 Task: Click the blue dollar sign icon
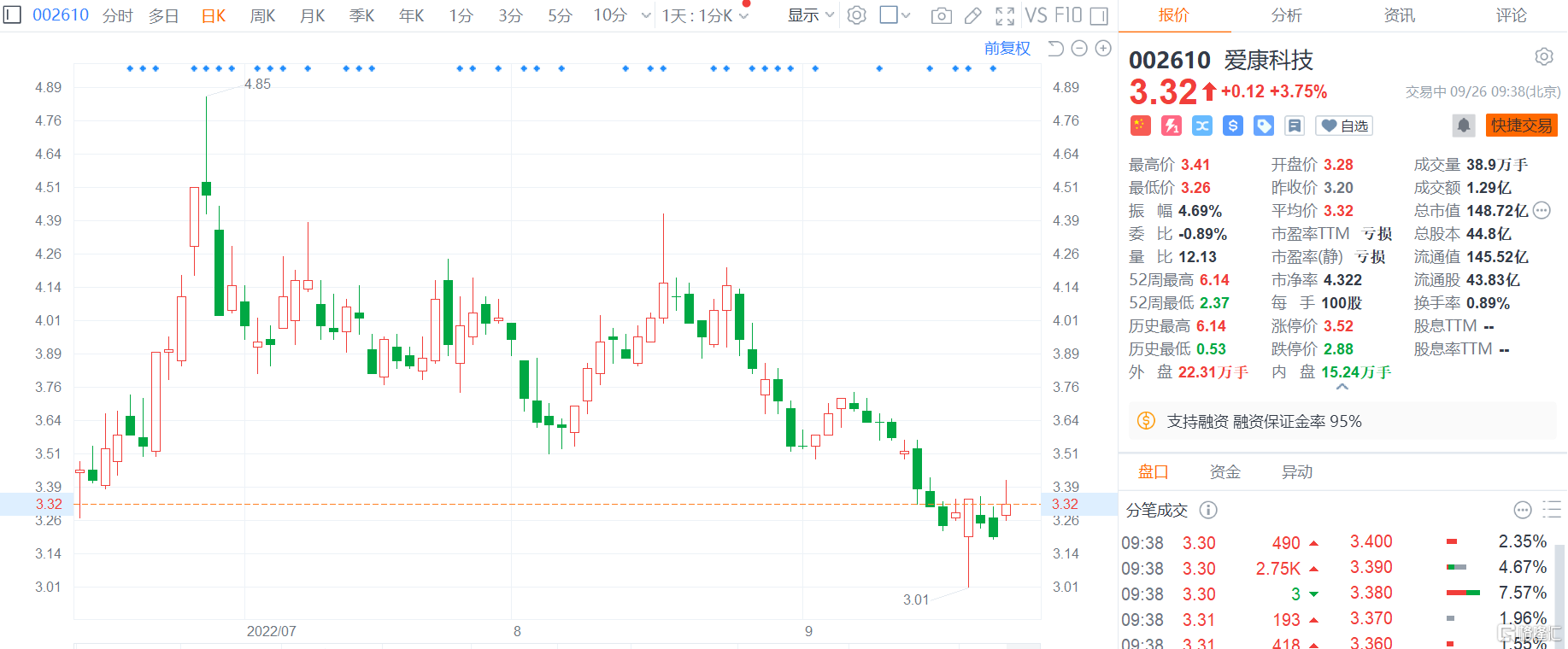tap(1233, 126)
